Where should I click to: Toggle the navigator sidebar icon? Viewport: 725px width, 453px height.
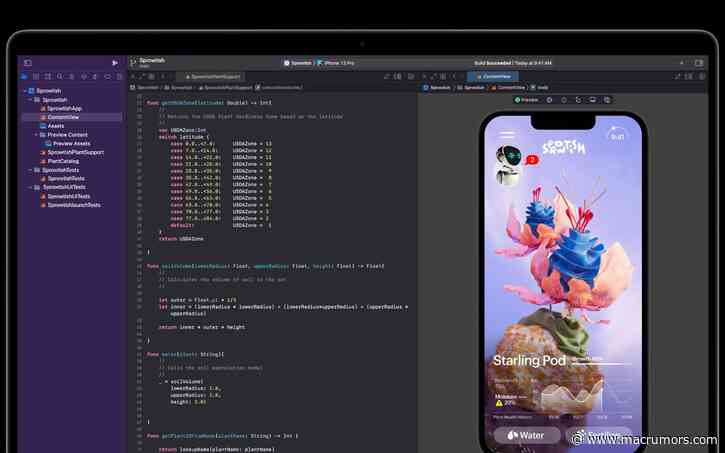click(x=28, y=63)
